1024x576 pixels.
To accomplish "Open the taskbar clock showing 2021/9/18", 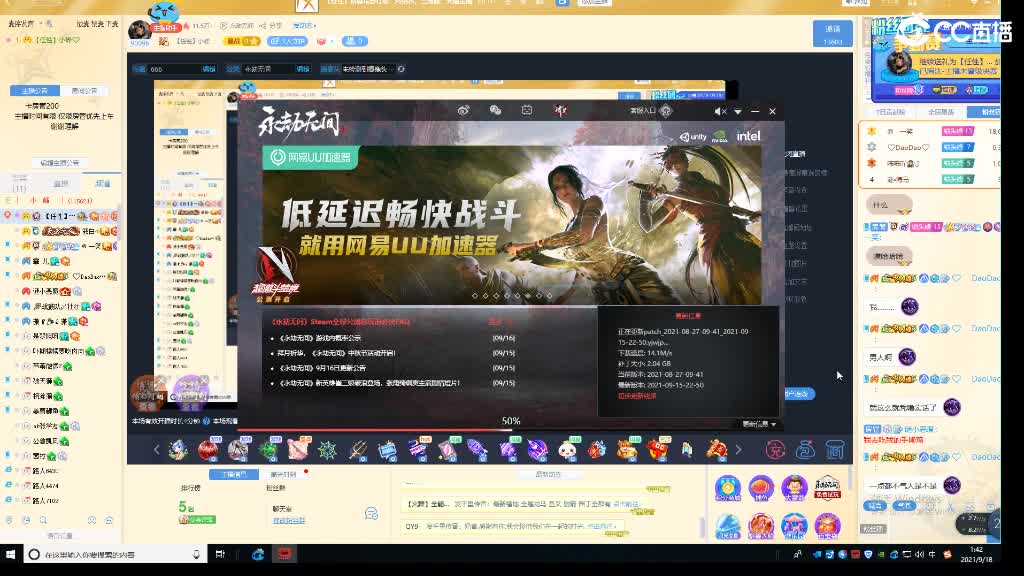I will click(x=976, y=554).
